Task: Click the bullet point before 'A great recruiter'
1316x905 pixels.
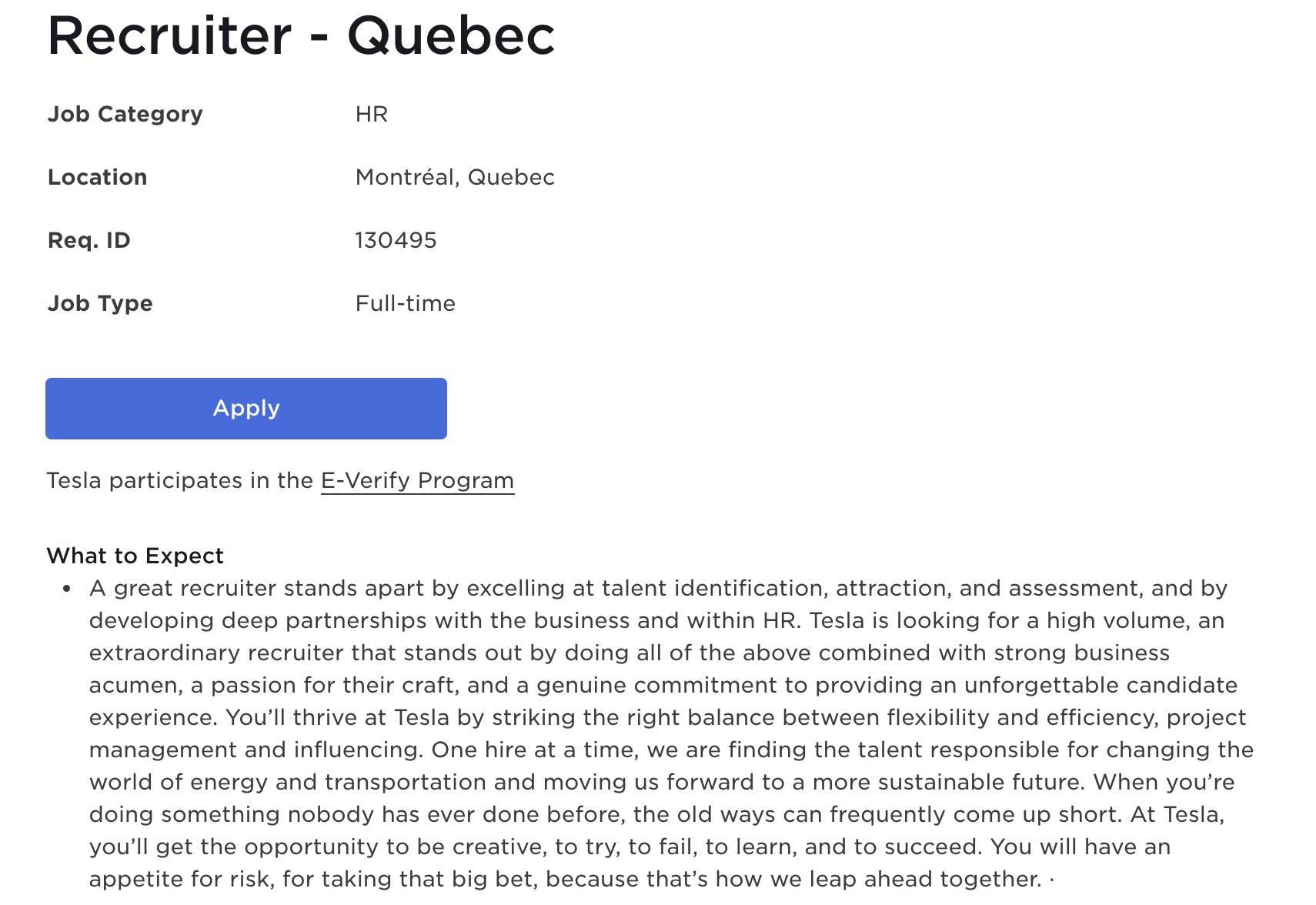Action: tap(67, 589)
